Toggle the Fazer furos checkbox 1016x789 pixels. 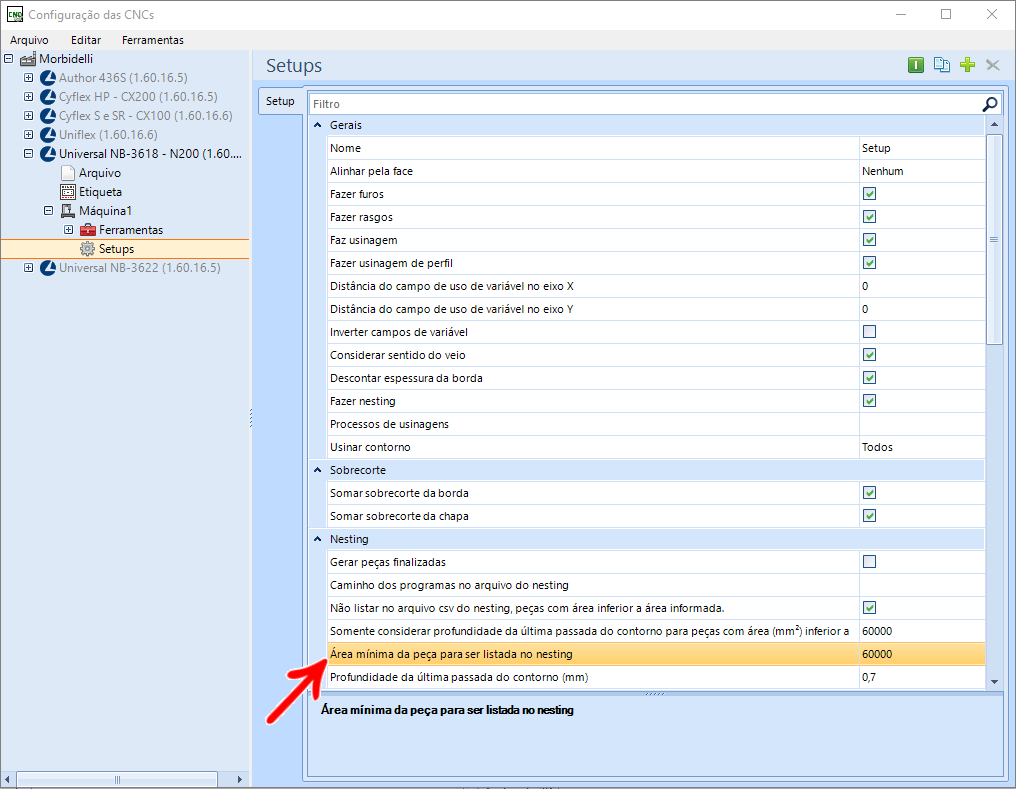[x=870, y=194]
